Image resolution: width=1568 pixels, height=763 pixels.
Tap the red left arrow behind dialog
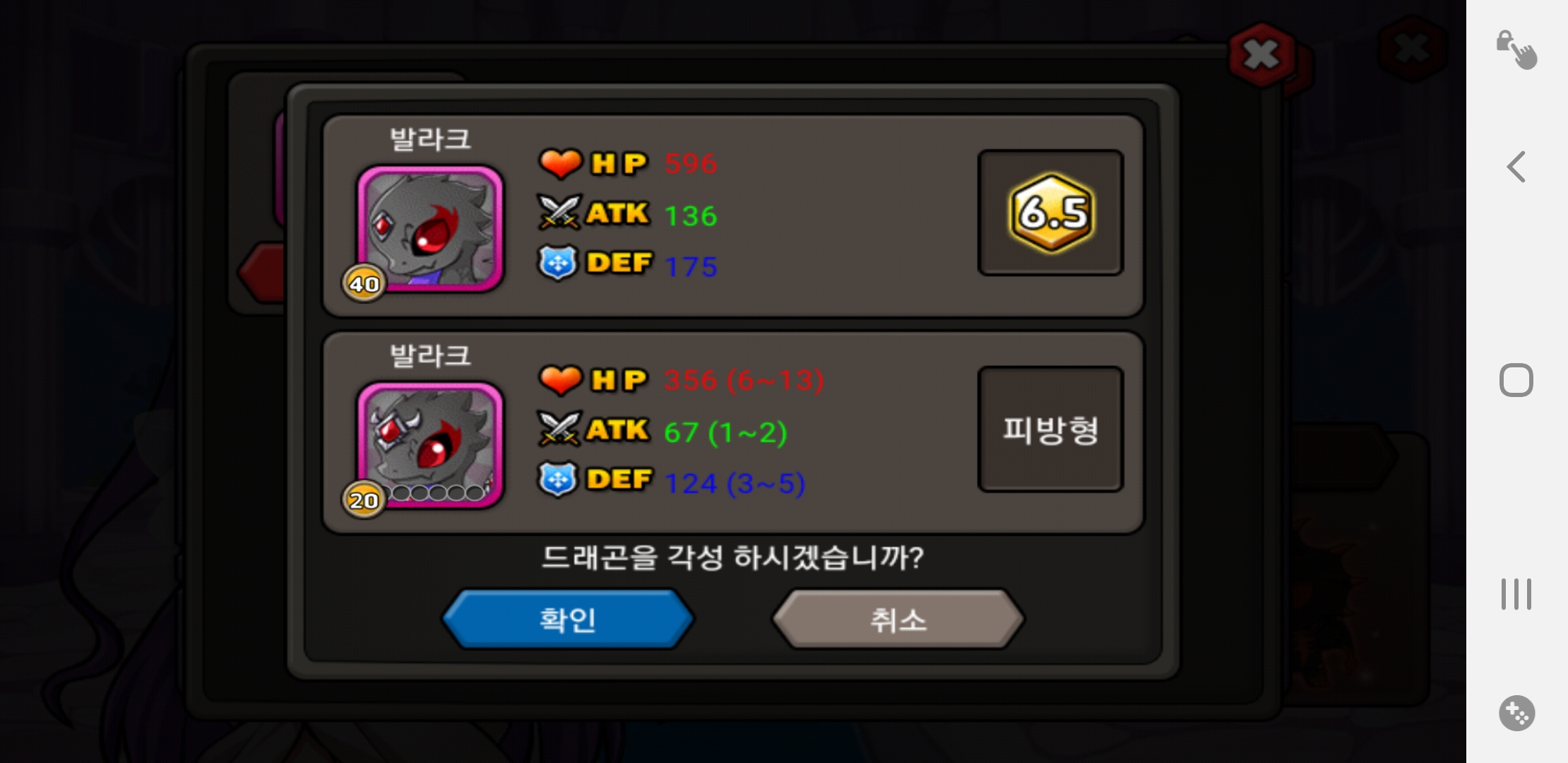(x=261, y=273)
